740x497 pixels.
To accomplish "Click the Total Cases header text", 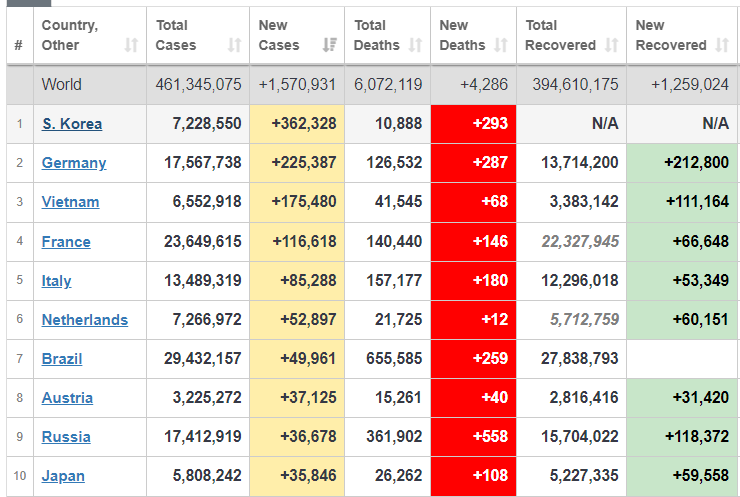I will 176,35.
